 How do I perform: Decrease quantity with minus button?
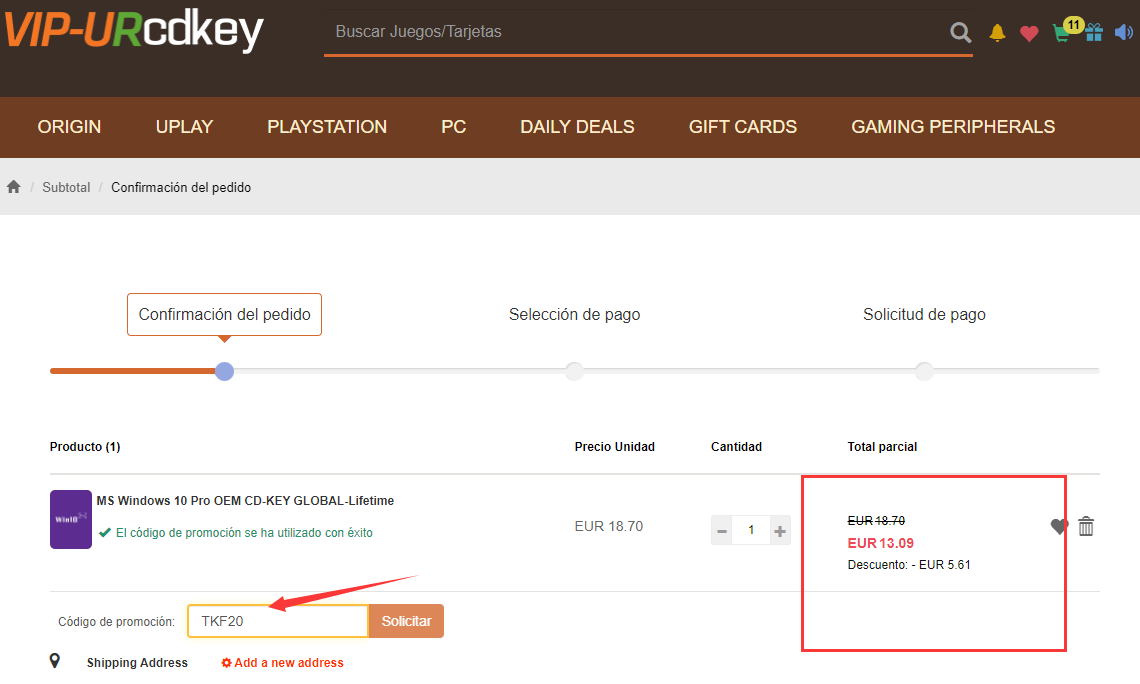(x=722, y=531)
